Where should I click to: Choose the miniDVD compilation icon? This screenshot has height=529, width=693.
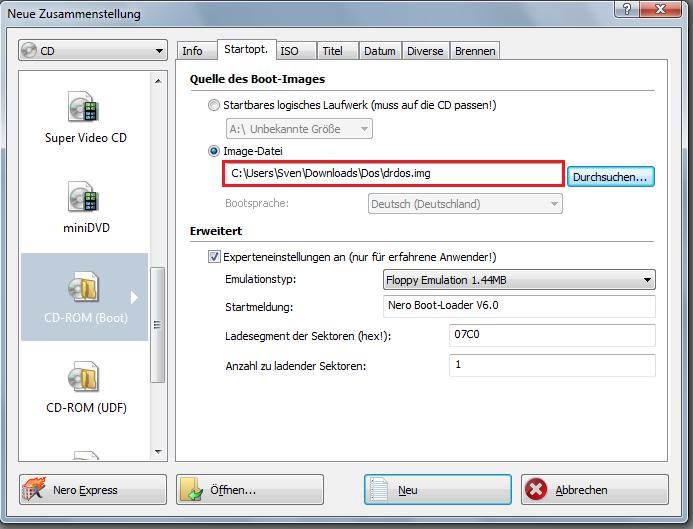84,196
